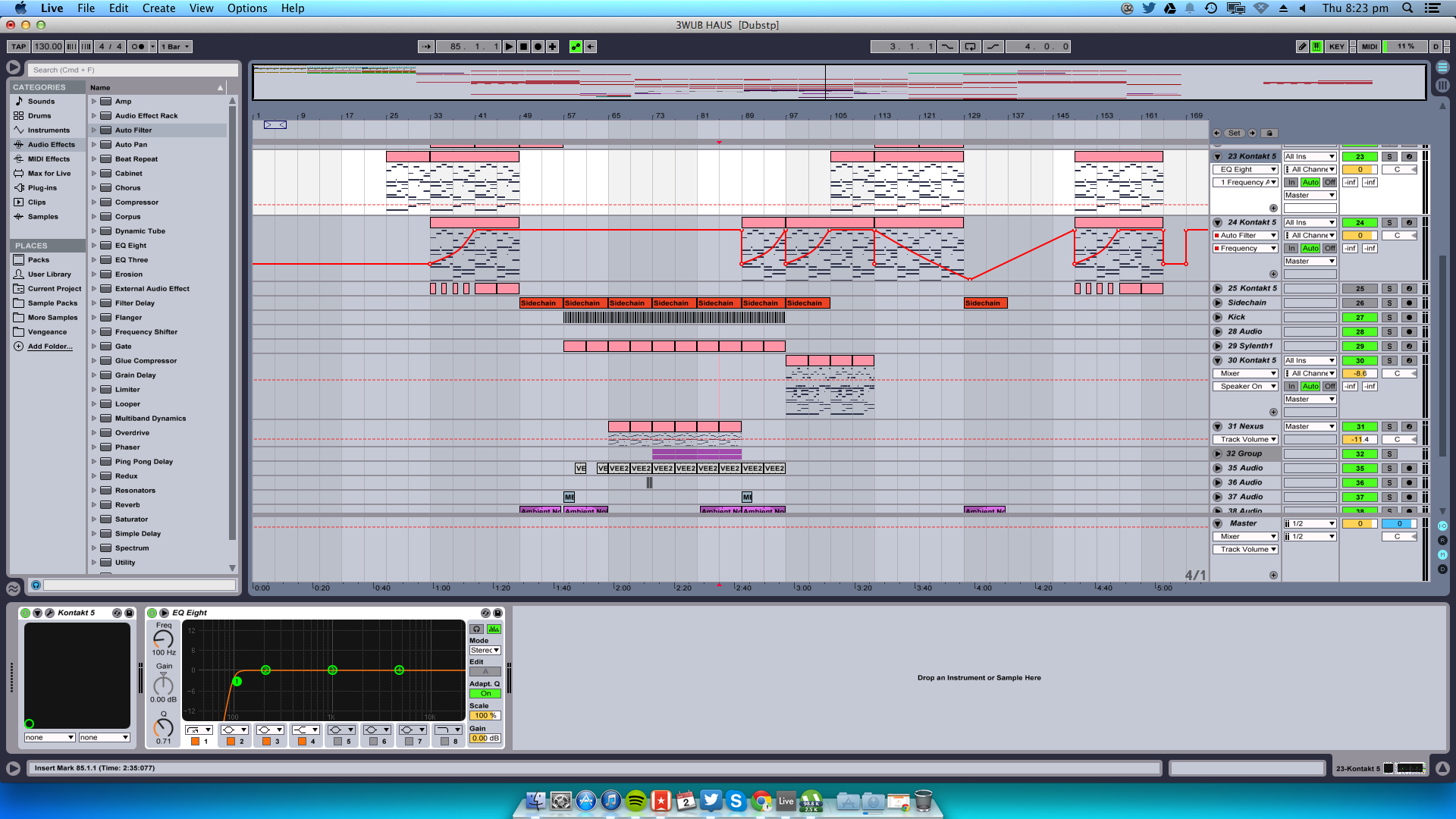Toggle the Automation Arm button

[576, 47]
